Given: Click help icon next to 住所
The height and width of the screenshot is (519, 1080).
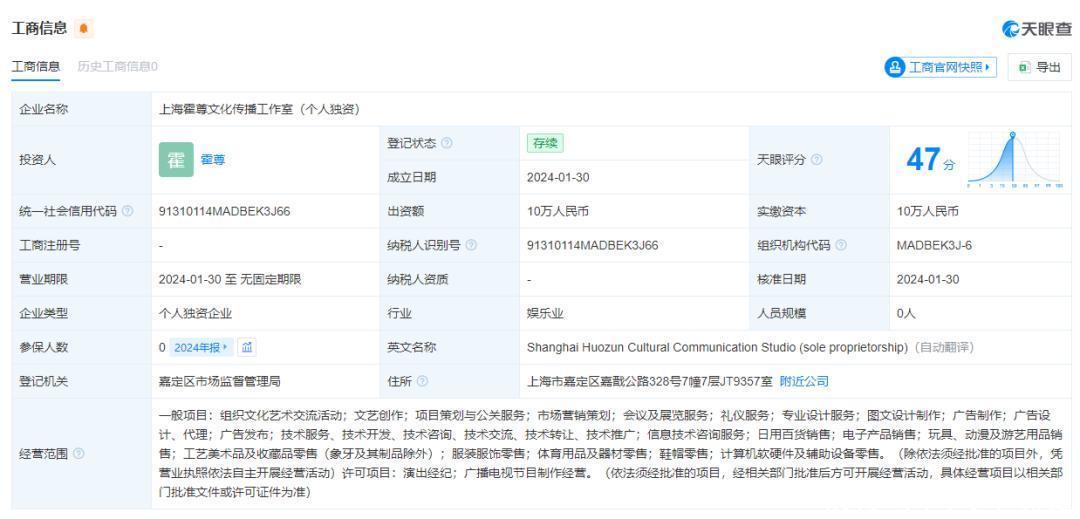Looking at the screenshot, I should (x=423, y=381).
